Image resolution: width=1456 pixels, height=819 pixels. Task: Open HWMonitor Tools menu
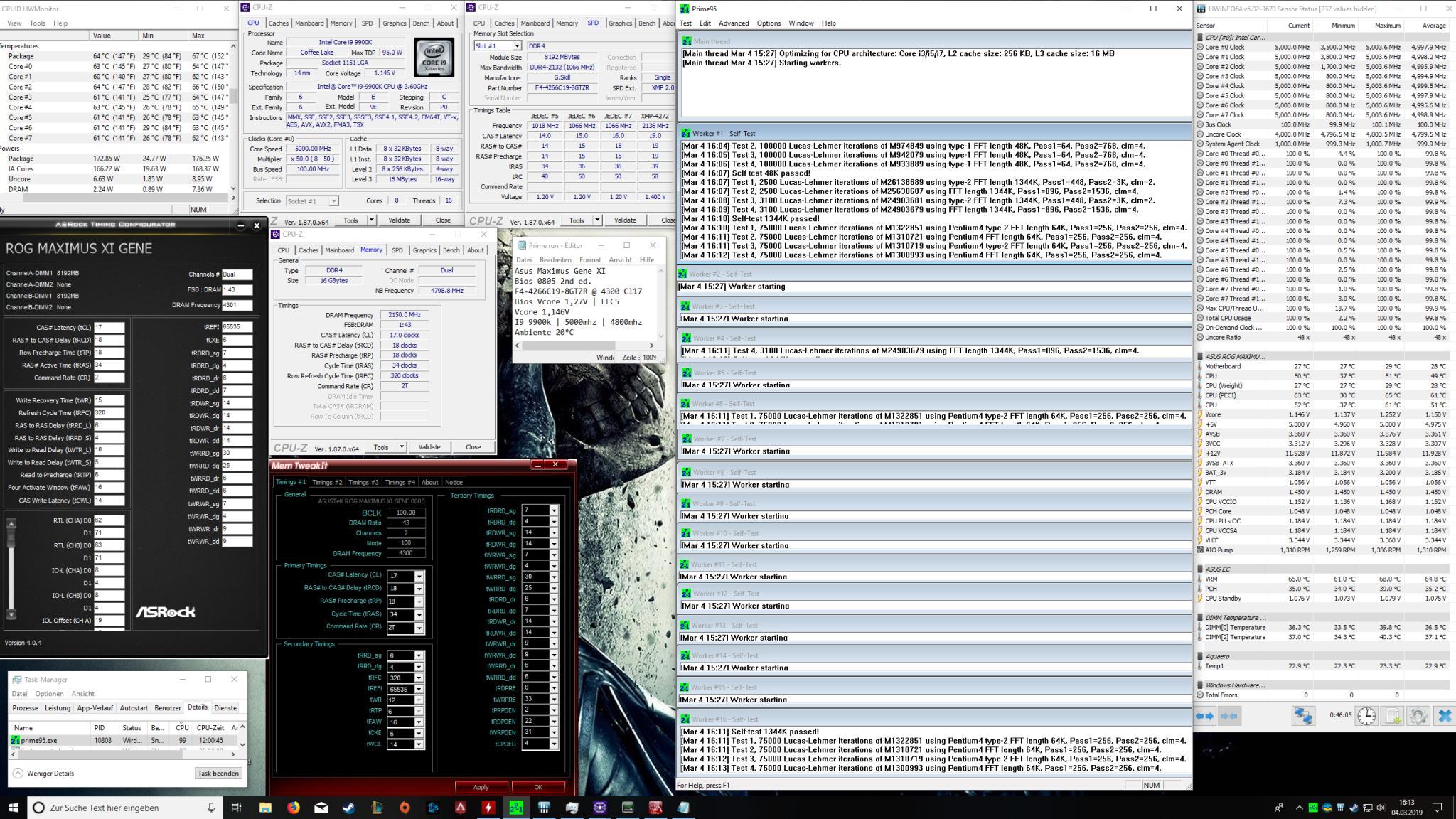(x=37, y=23)
